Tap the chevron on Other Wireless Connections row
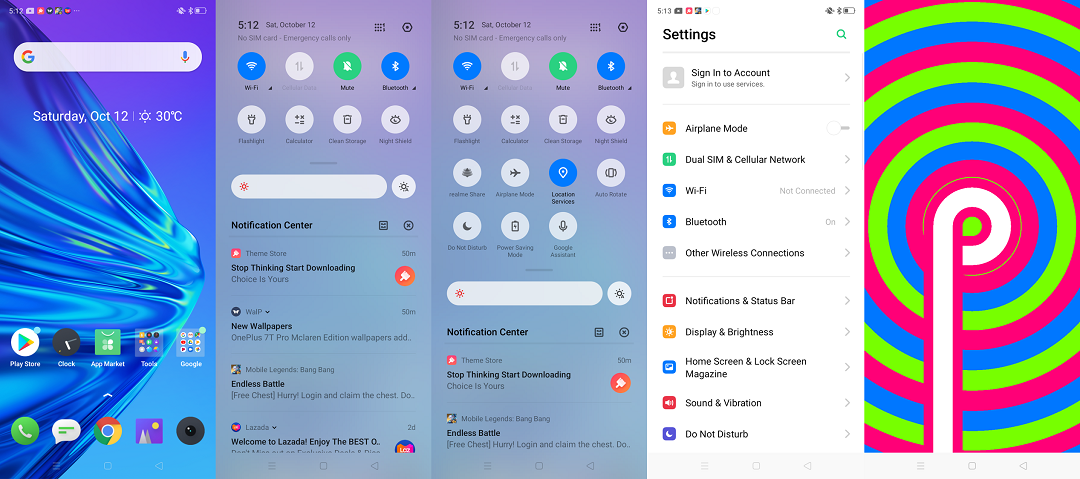 [847, 253]
